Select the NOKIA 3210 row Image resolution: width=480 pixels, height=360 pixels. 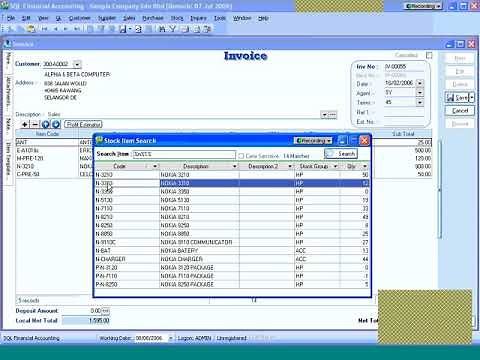pos(232,175)
